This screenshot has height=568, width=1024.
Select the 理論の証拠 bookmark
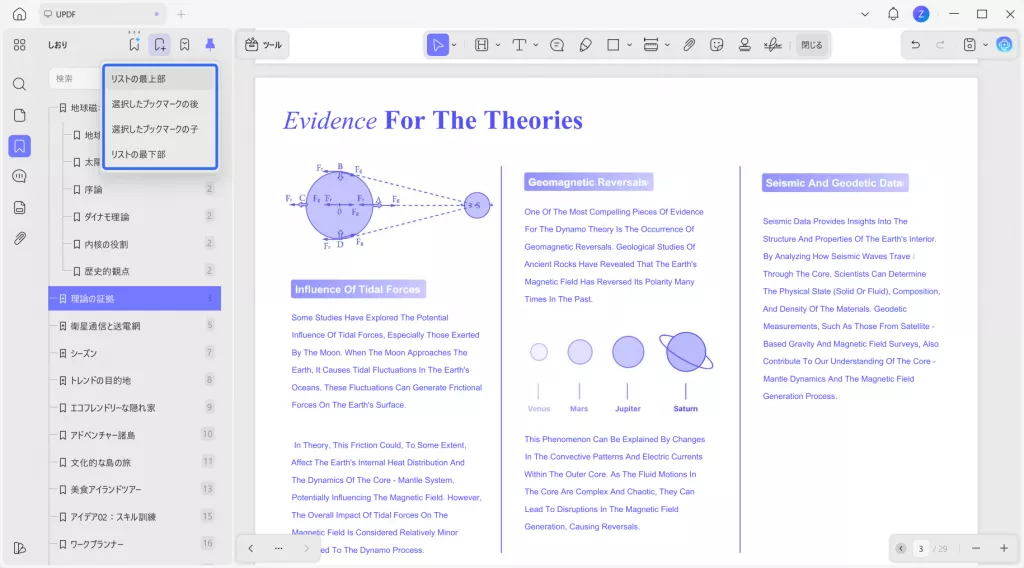[x=135, y=298]
